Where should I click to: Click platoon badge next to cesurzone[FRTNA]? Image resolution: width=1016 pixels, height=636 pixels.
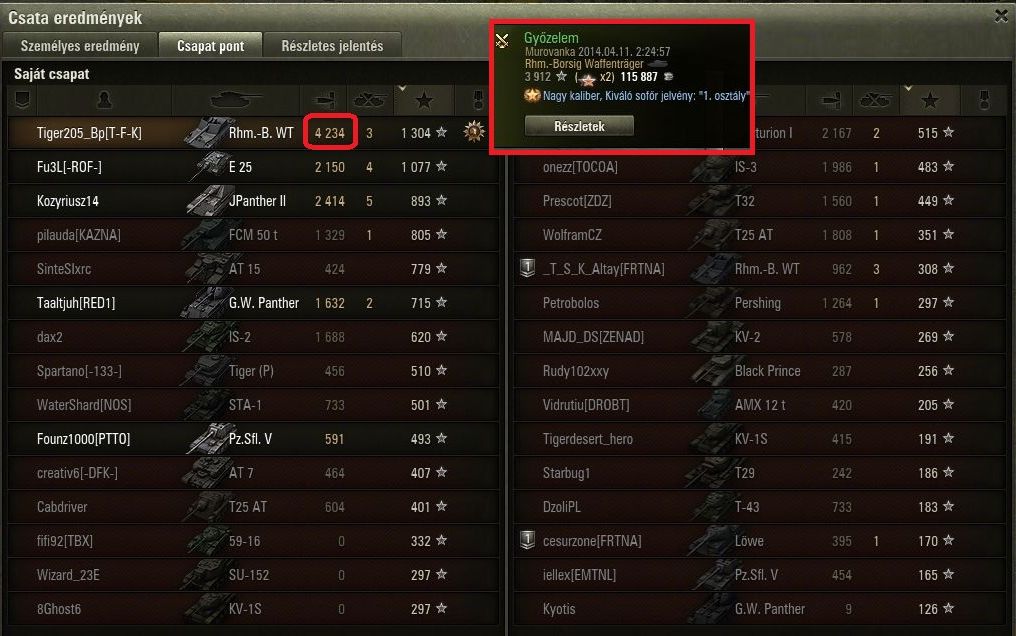[527, 540]
